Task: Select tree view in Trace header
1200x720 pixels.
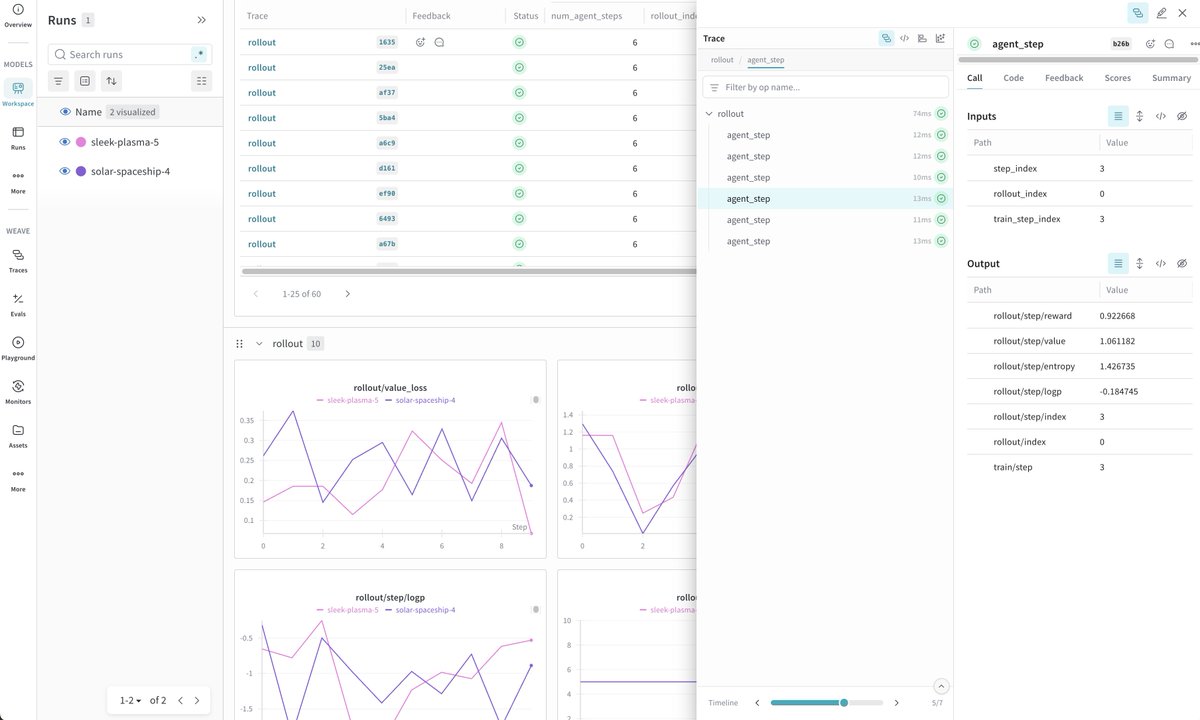Action: point(886,38)
